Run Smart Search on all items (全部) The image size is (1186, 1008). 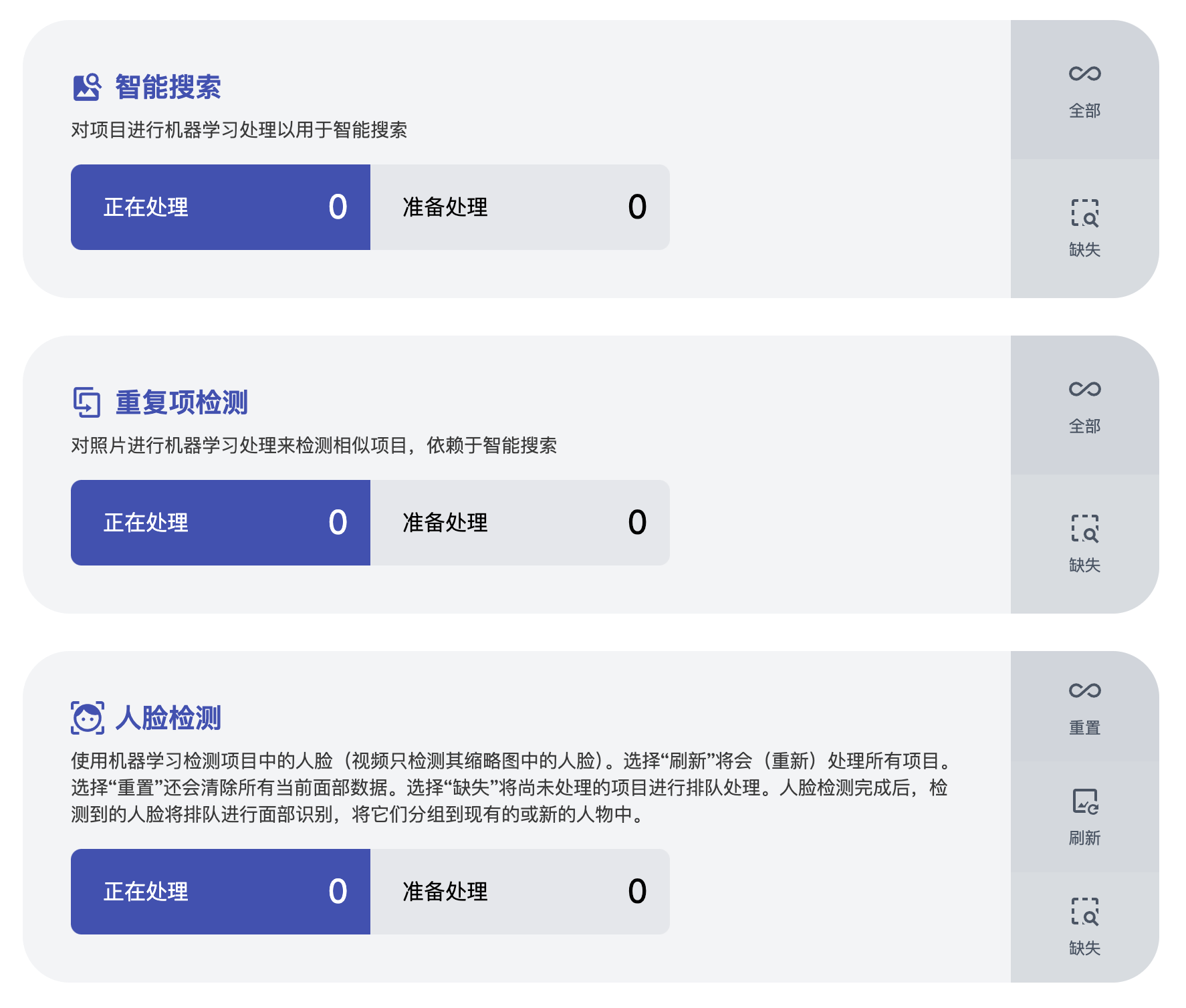tap(1084, 90)
